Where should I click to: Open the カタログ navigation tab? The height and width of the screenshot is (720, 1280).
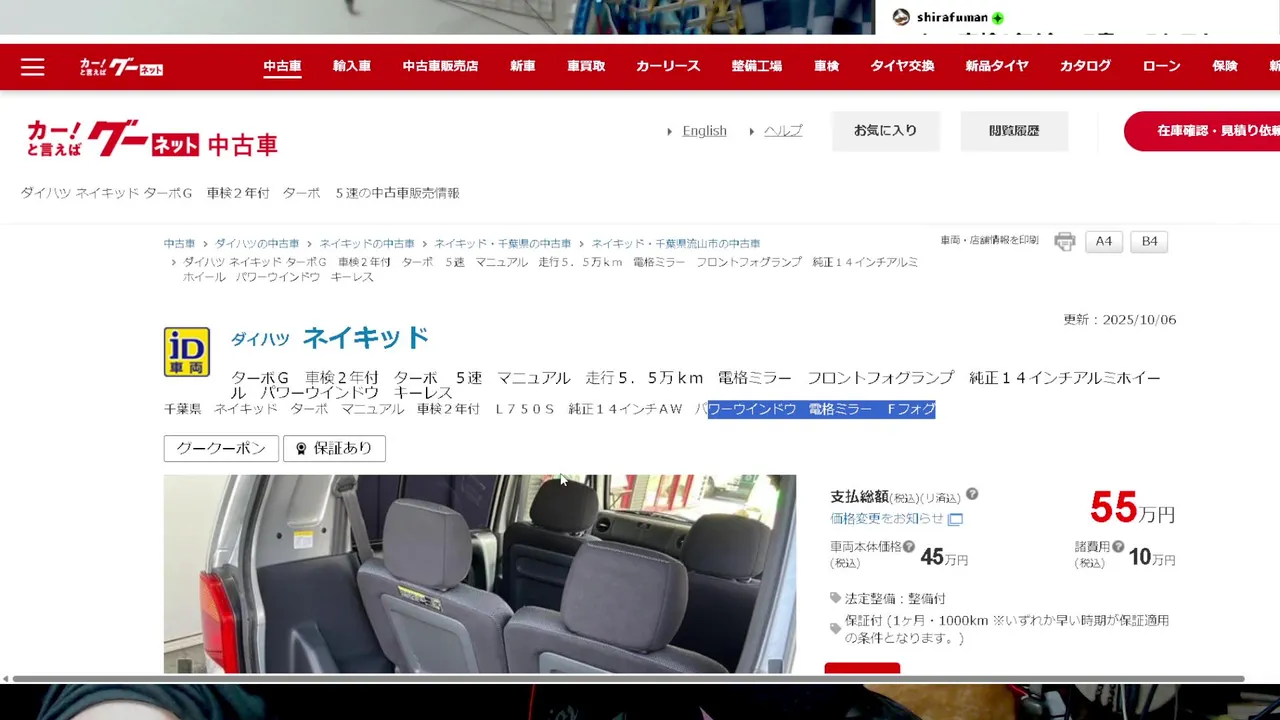coord(1085,66)
